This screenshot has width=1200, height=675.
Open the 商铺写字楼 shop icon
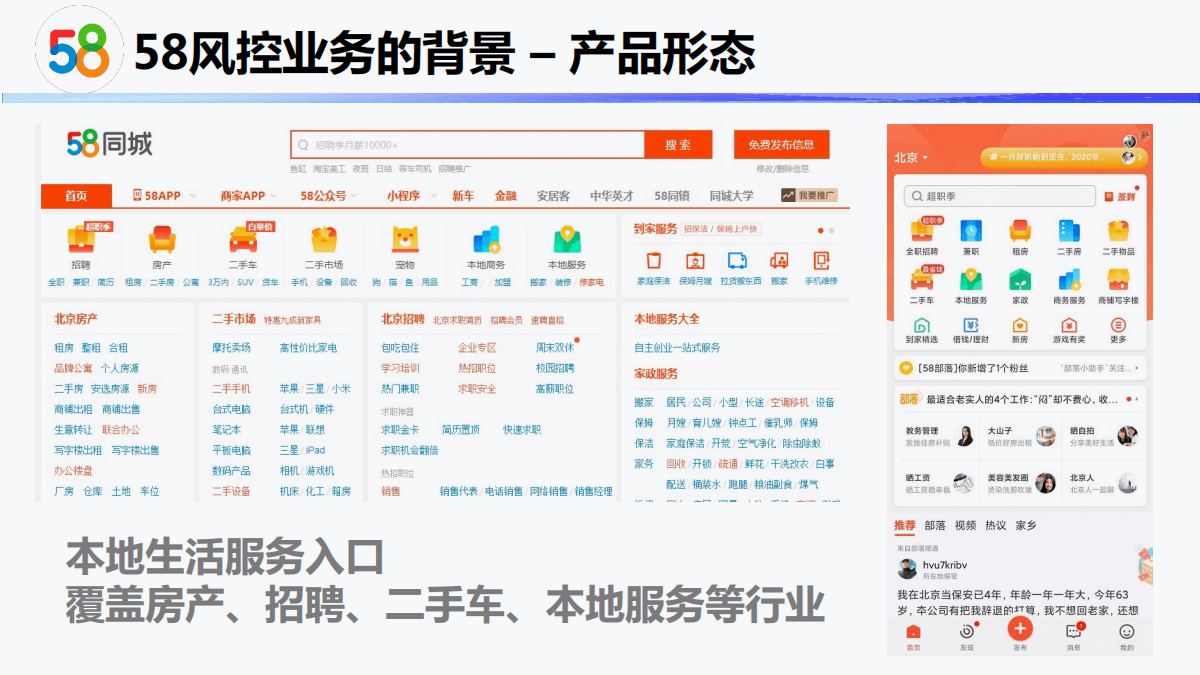coord(1117,280)
